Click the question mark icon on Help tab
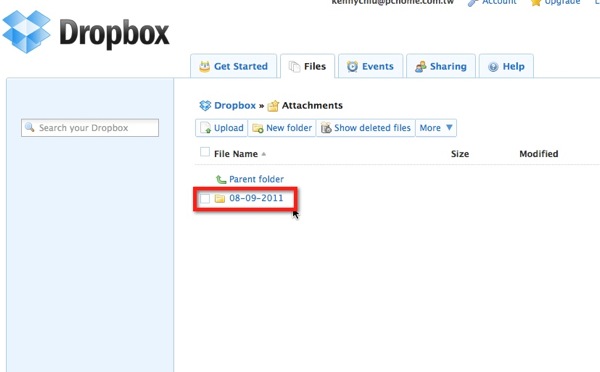600x372 pixels. click(x=493, y=67)
